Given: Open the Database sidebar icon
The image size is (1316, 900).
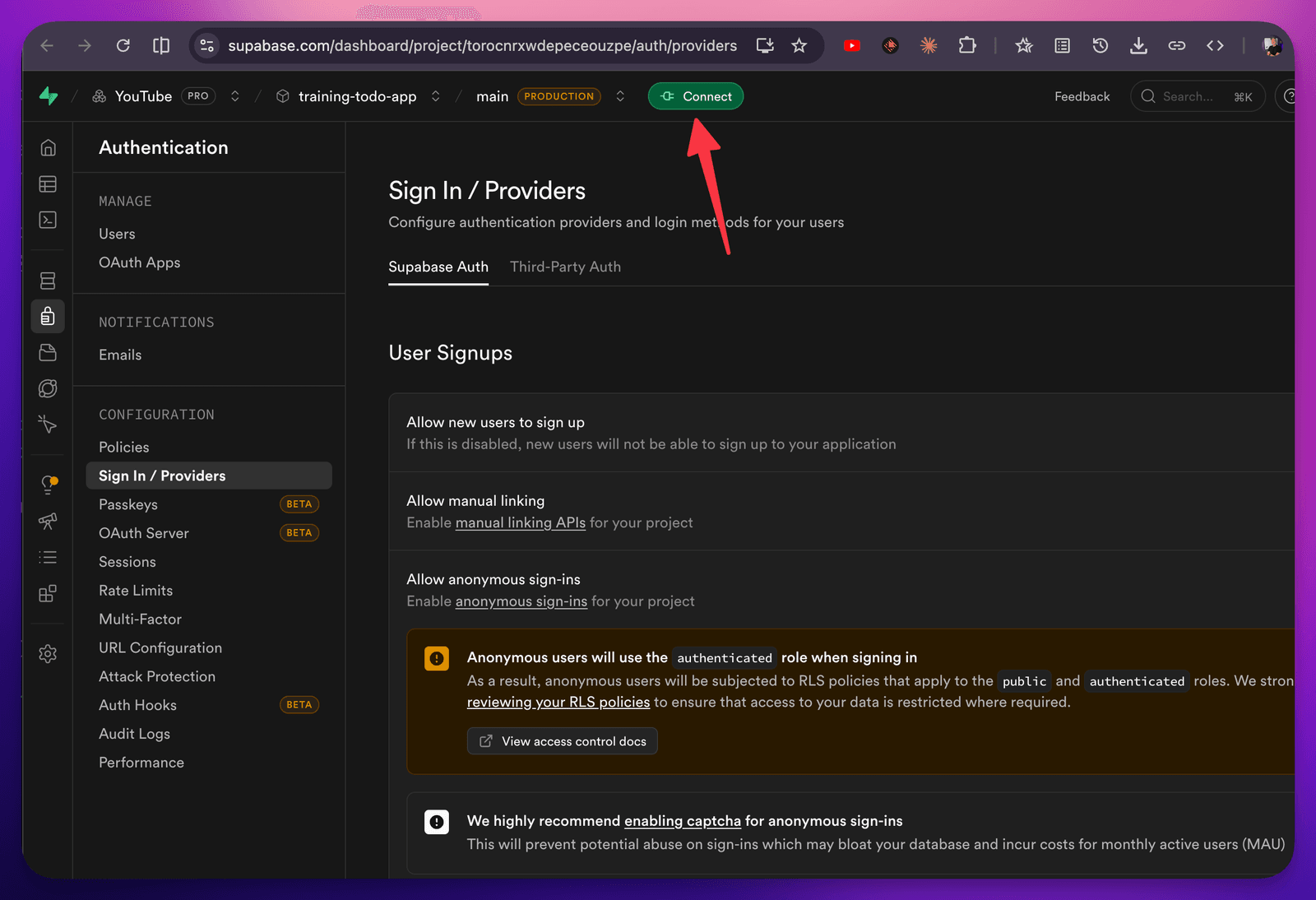Looking at the screenshot, I should click(x=48, y=281).
